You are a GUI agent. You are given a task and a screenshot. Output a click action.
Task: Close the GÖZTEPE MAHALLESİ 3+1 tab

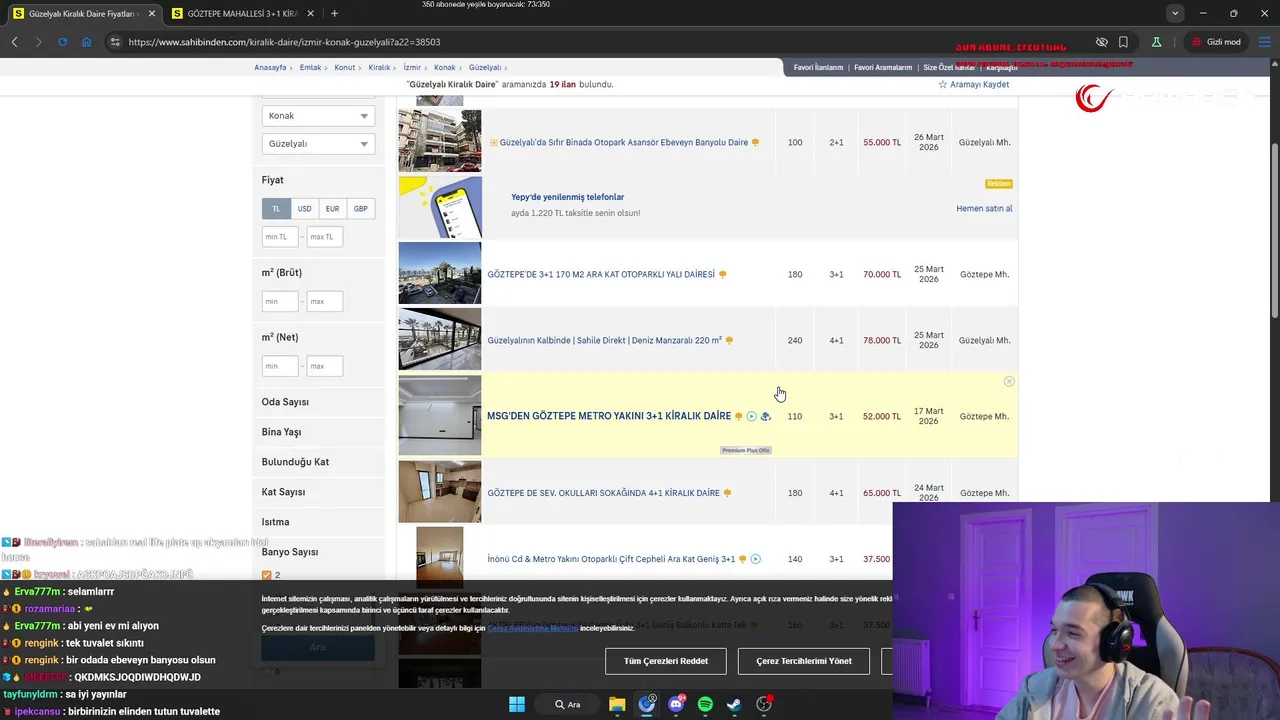tap(311, 13)
